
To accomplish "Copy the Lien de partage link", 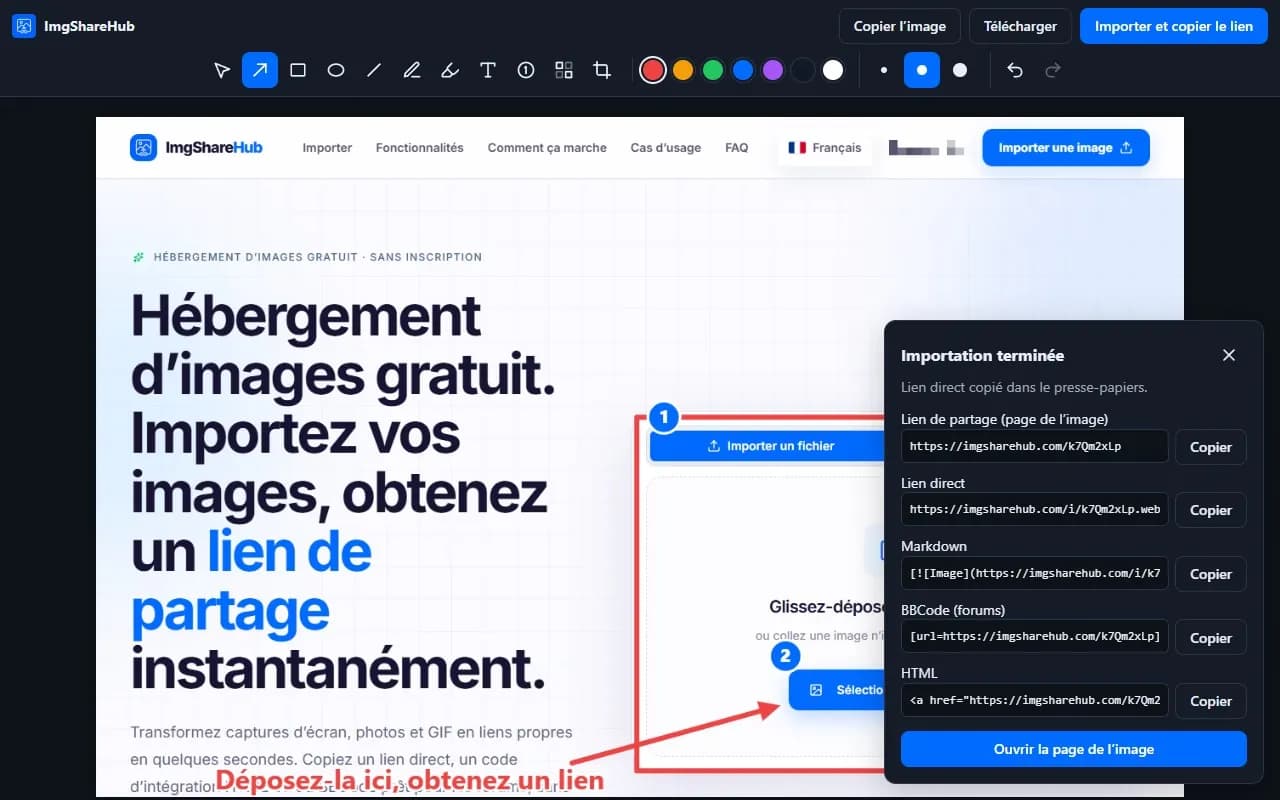I will click(x=1211, y=447).
